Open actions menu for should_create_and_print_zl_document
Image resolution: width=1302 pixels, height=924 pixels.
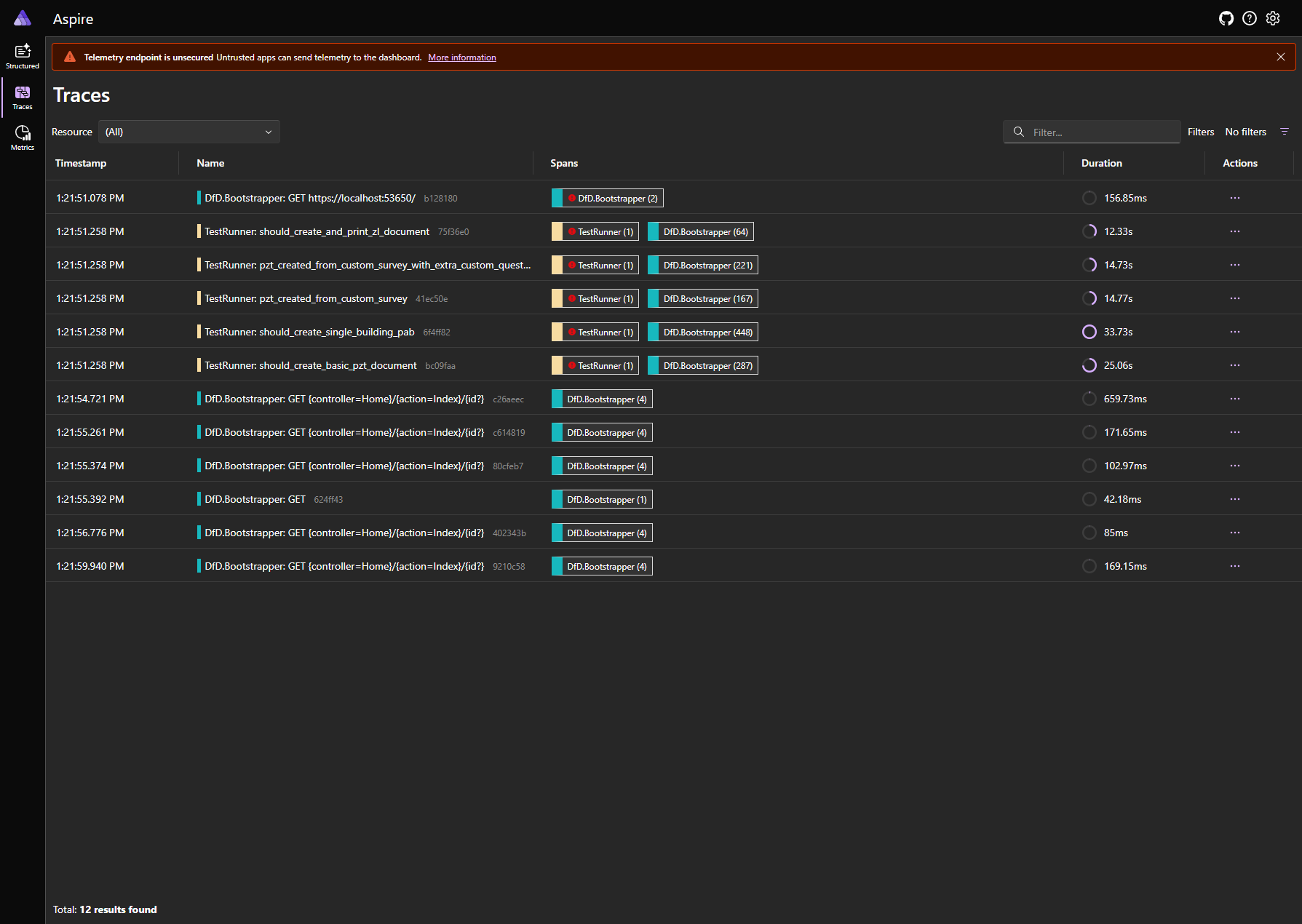tap(1235, 231)
